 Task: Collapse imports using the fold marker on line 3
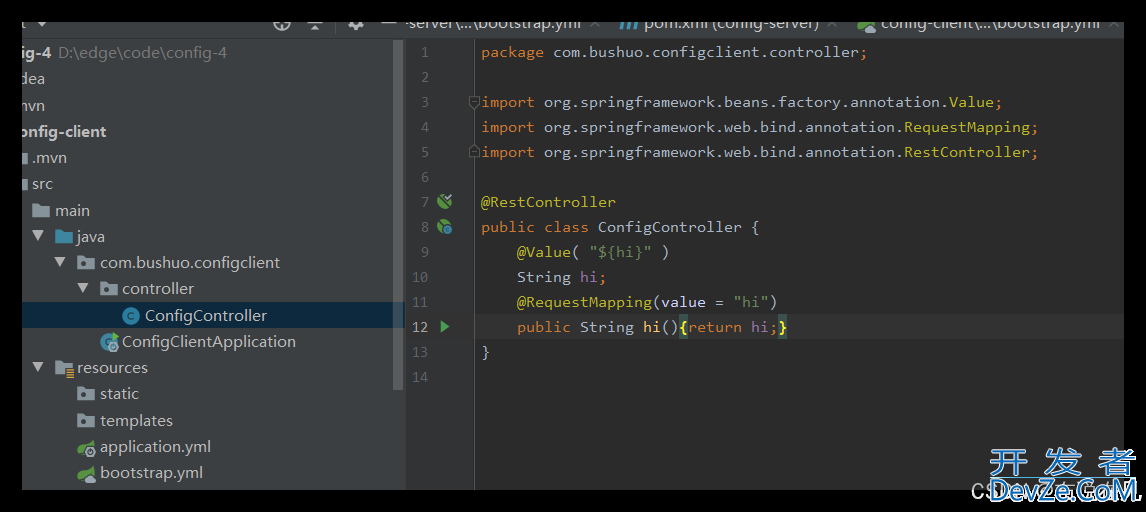(474, 102)
